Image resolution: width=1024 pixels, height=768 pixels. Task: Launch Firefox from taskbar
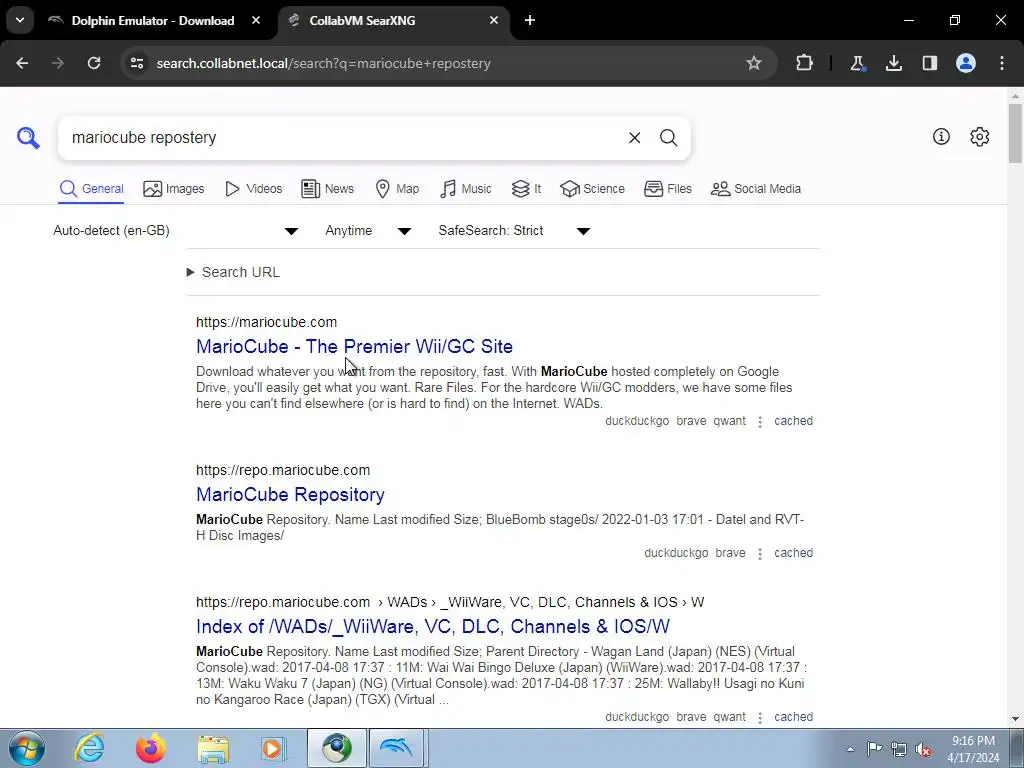(151, 748)
